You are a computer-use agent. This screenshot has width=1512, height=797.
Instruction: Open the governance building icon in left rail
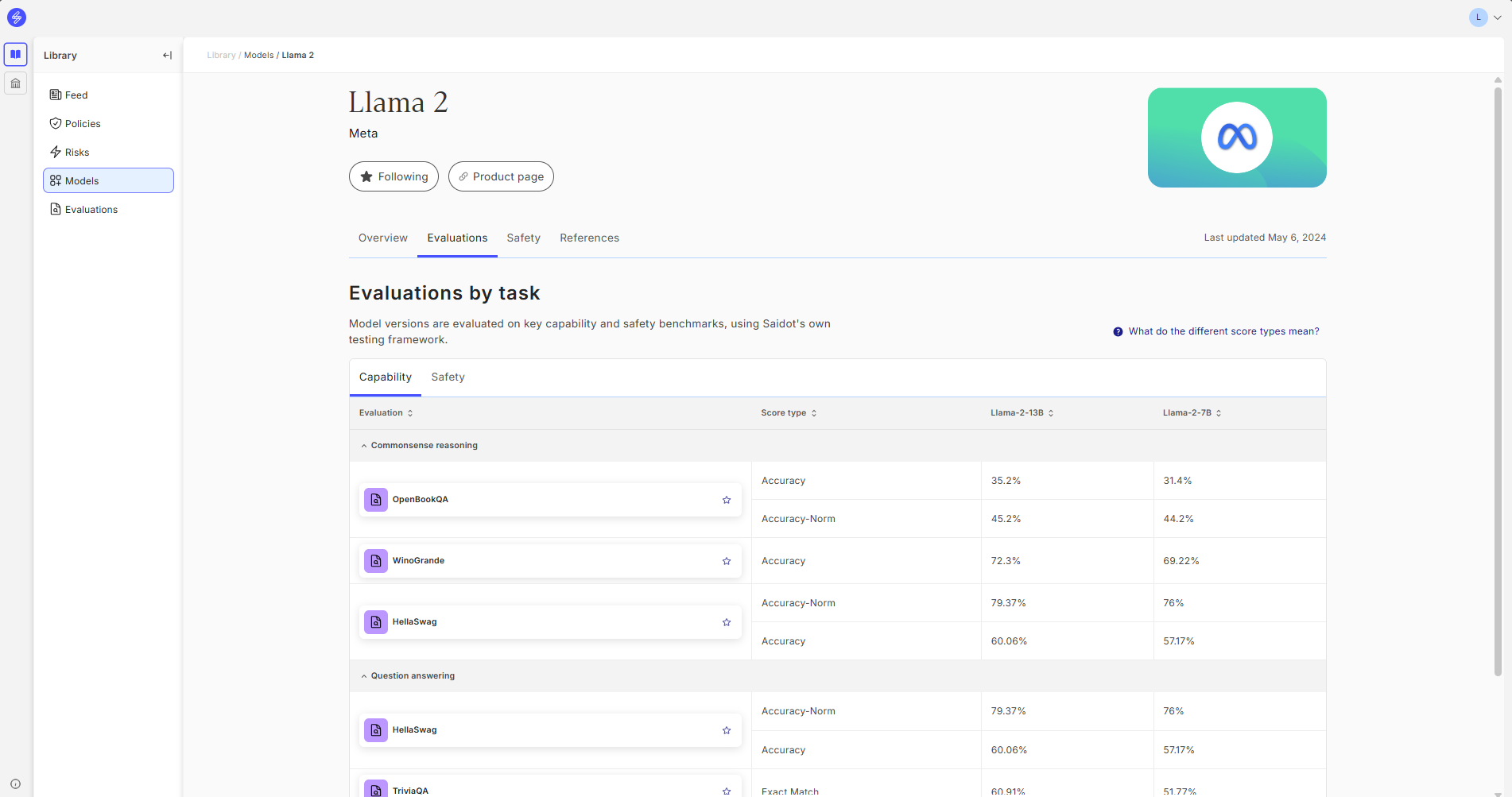point(16,83)
